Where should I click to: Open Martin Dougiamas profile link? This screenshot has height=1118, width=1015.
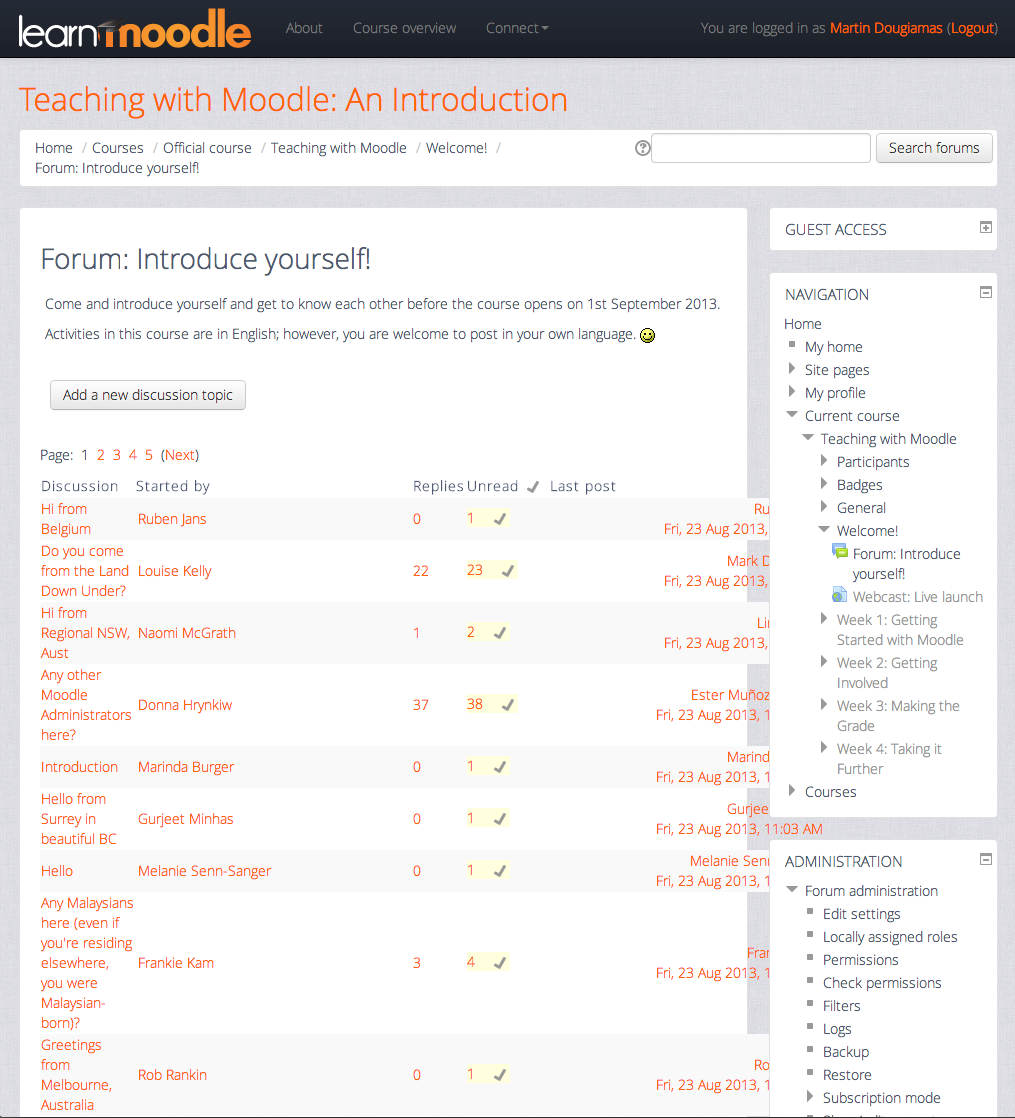[886, 28]
